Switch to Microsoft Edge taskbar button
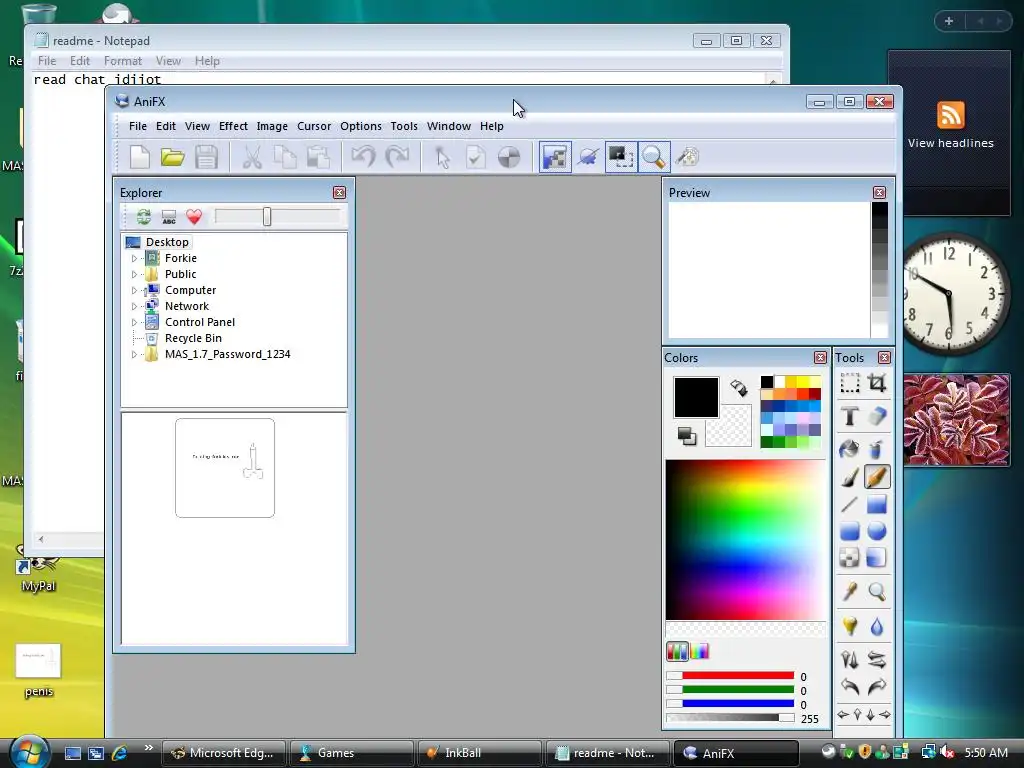 coord(223,753)
